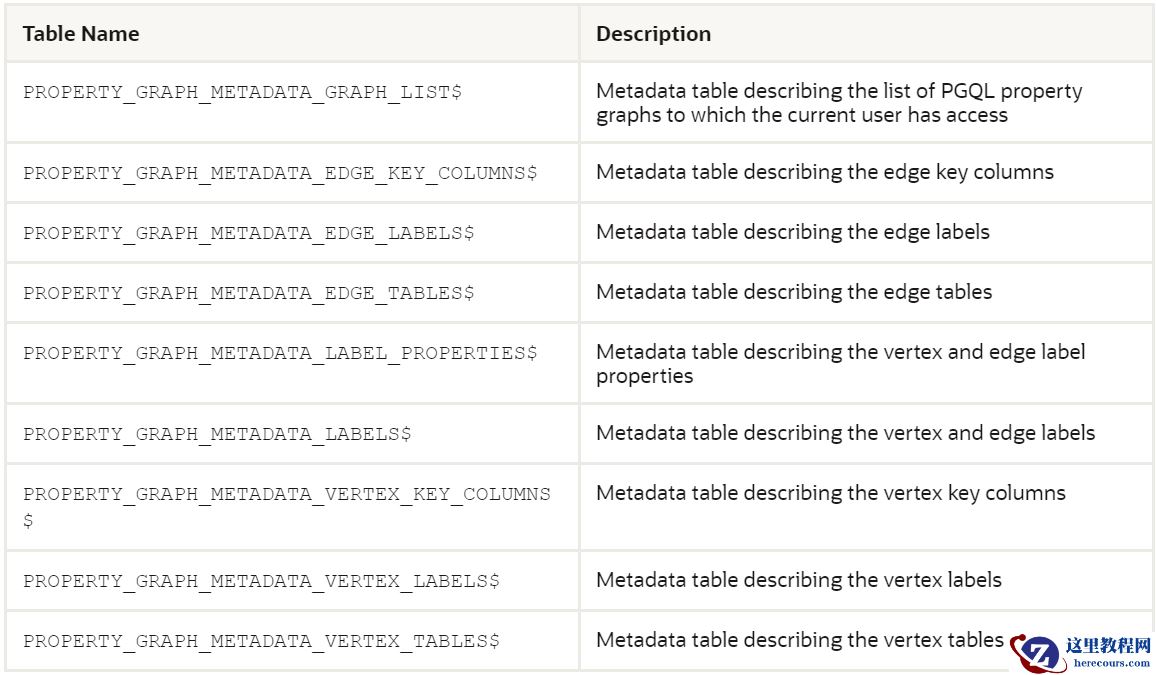
Task: Select PROPERTY_GRAPH_METADATA_LABEL_PROPERTIES$ table name
Action: coord(280,353)
